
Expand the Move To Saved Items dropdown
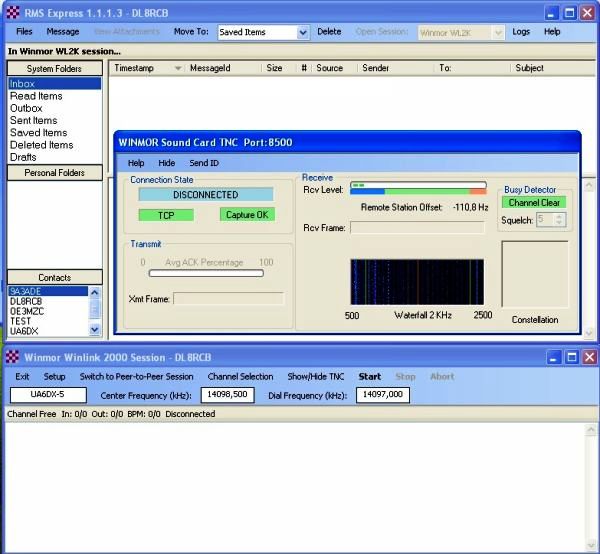pyautogui.click(x=303, y=33)
